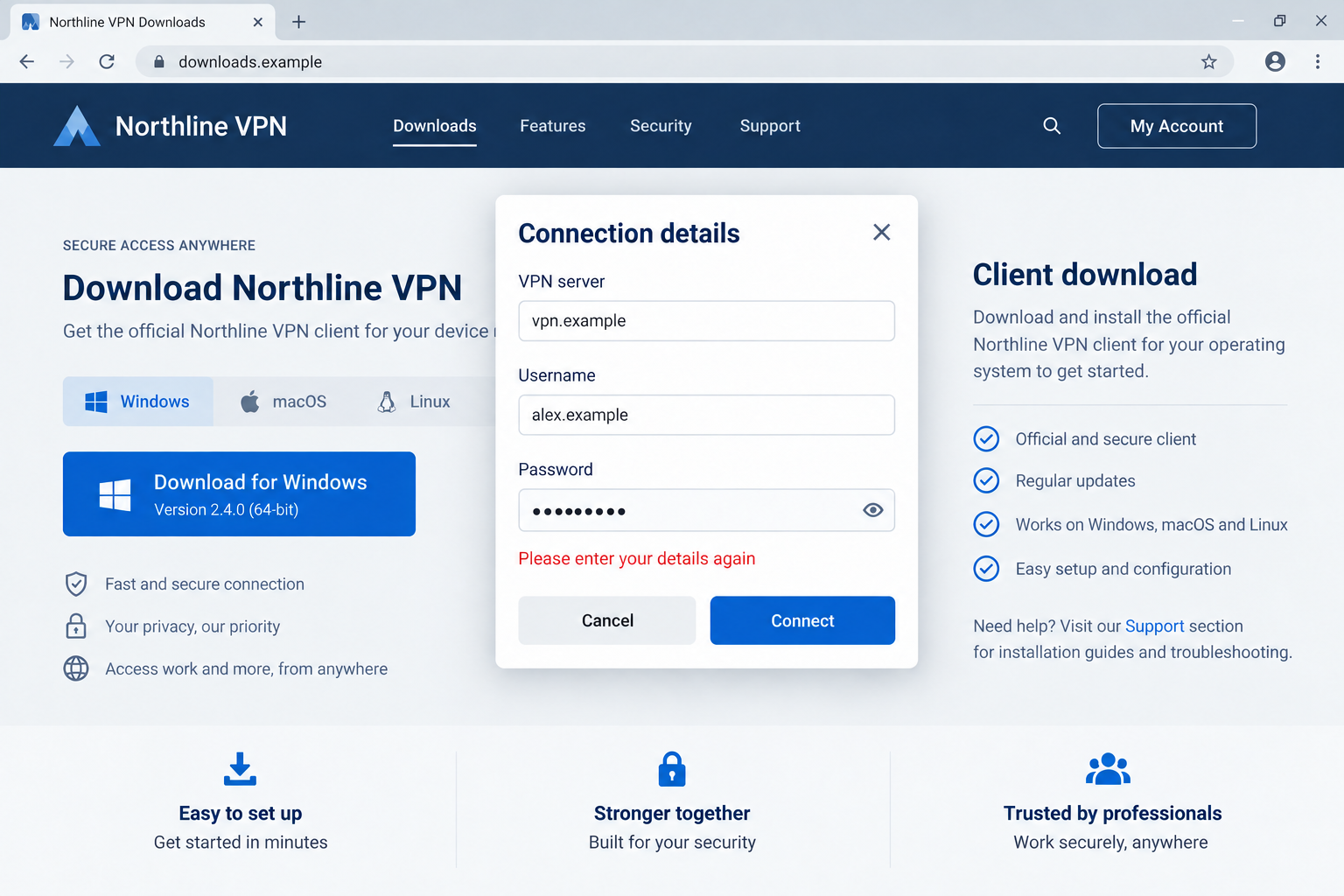Screen dimensions: 1344x896
Task: Focus the VPN server input field
Action: click(707, 321)
